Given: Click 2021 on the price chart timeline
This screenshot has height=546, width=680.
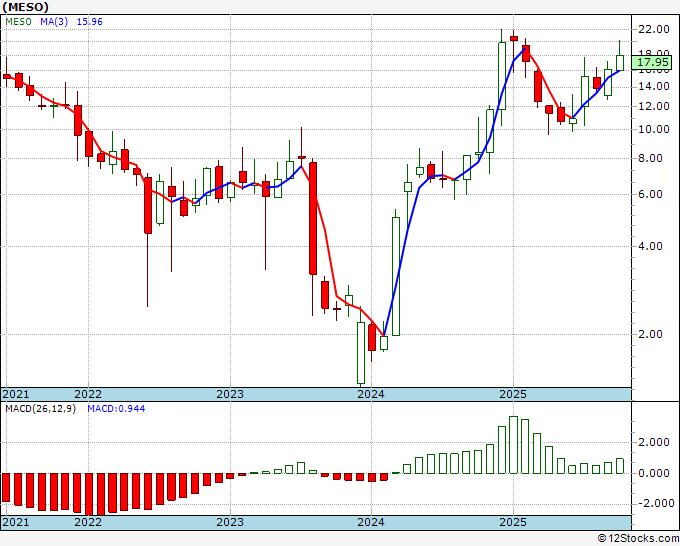Looking at the screenshot, I should (x=16, y=394).
